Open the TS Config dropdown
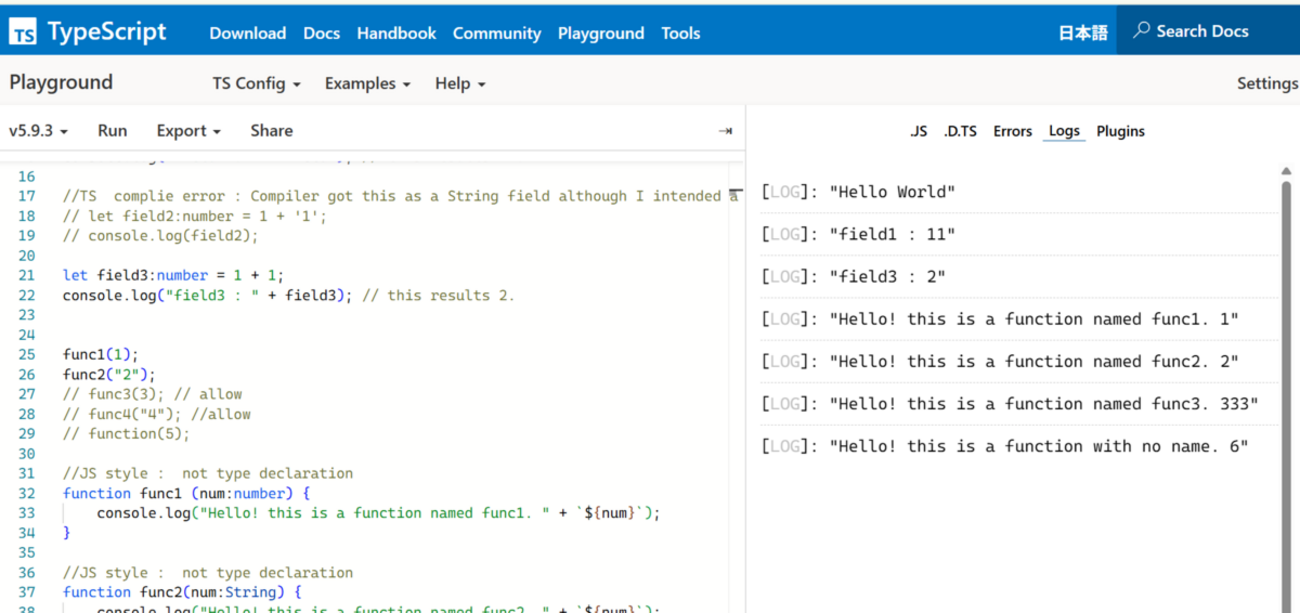Screen dimensions: 1300x613 (256, 84)
